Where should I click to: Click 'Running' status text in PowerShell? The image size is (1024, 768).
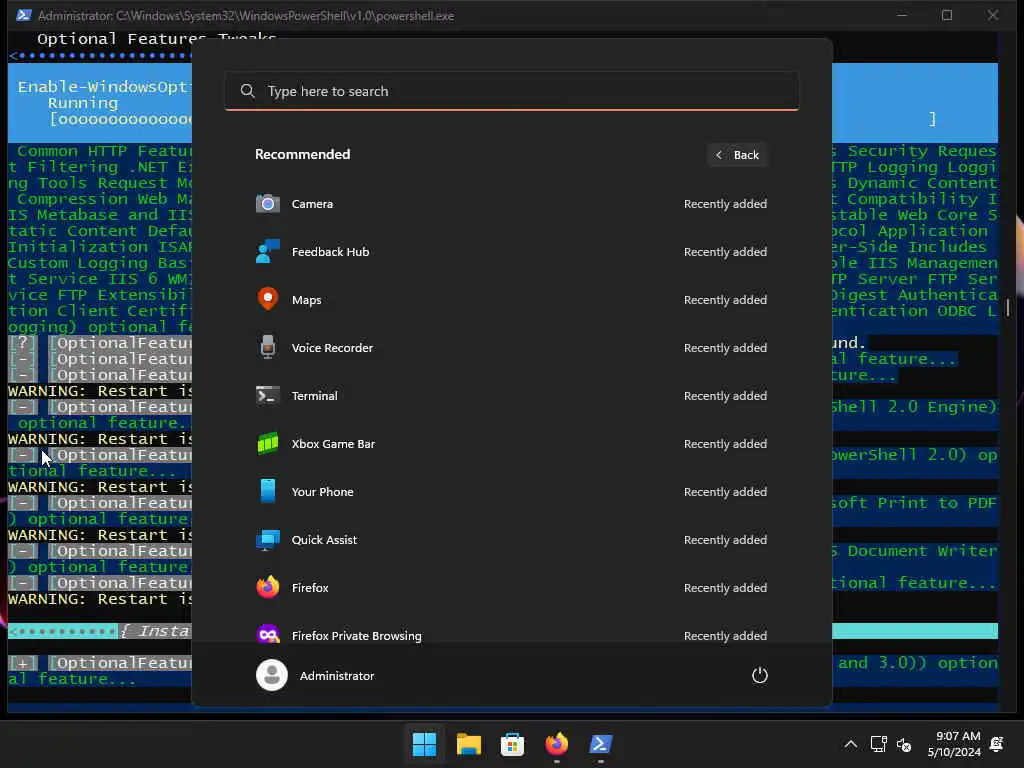[83, 103]
